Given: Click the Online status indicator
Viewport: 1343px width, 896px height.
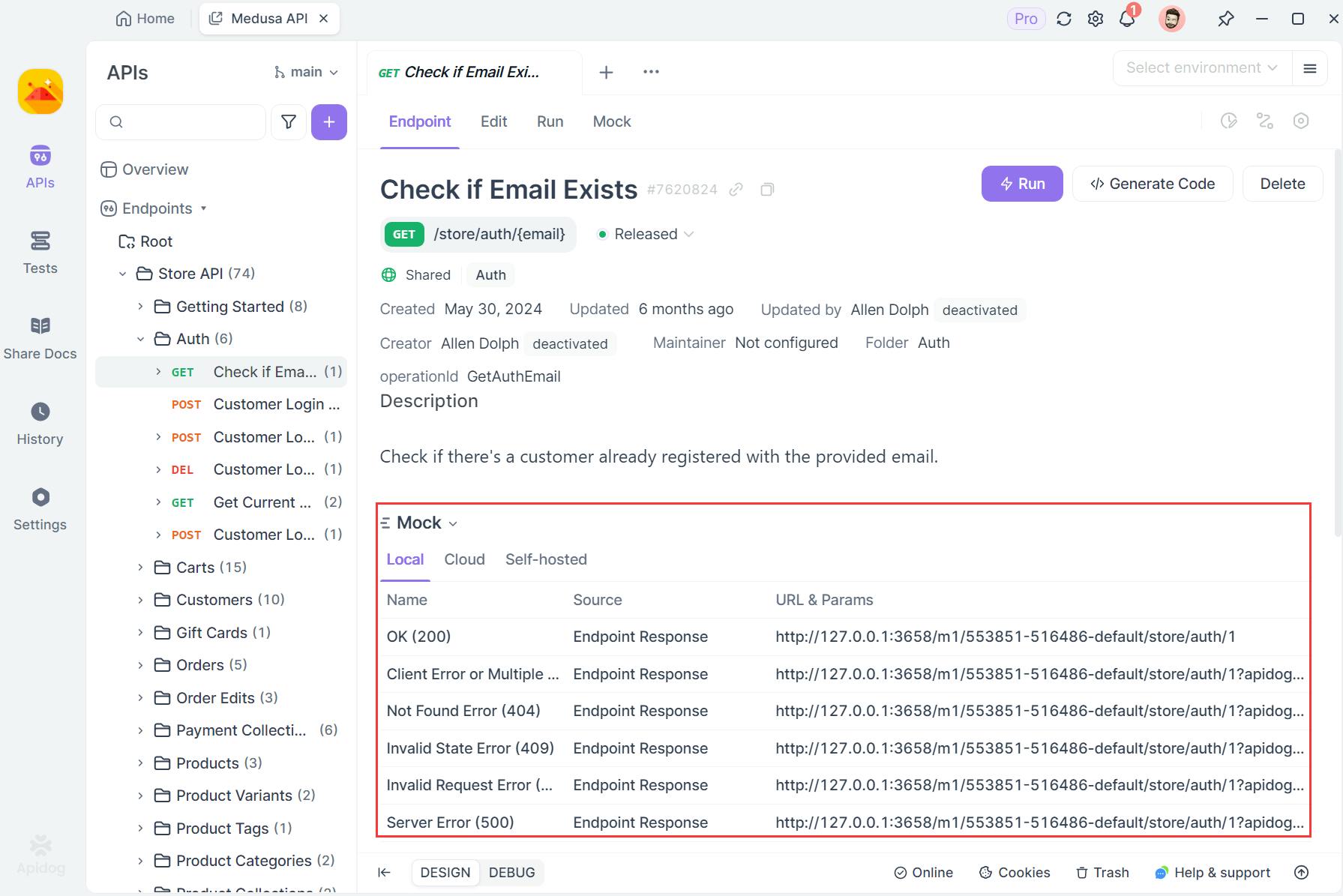Looking at the screenshot, I should [x=924, y=873].
